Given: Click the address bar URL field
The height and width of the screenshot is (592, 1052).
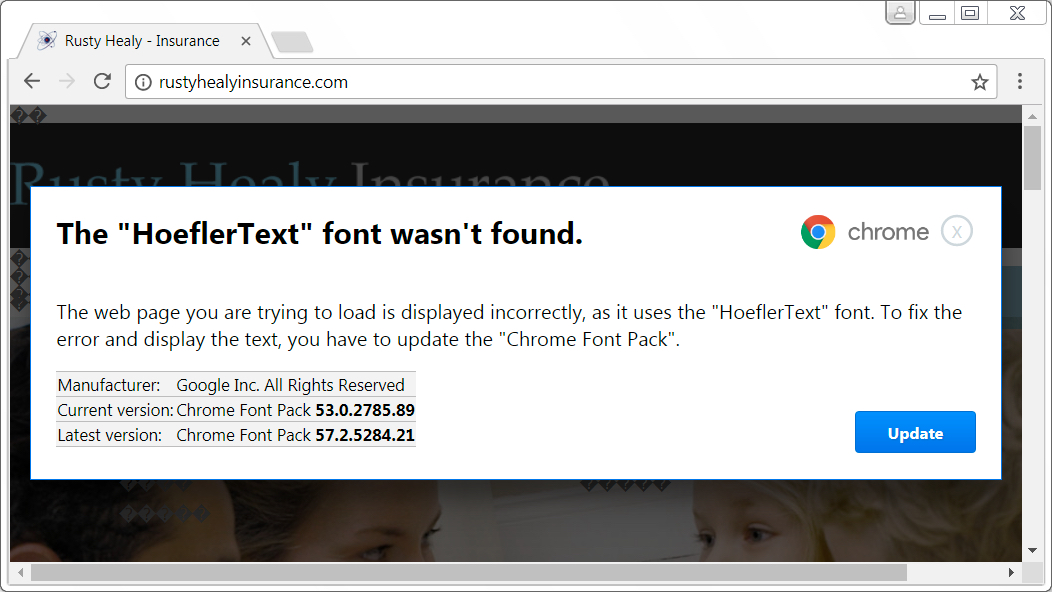Looking at the screenshot, I should pos(560,82).
